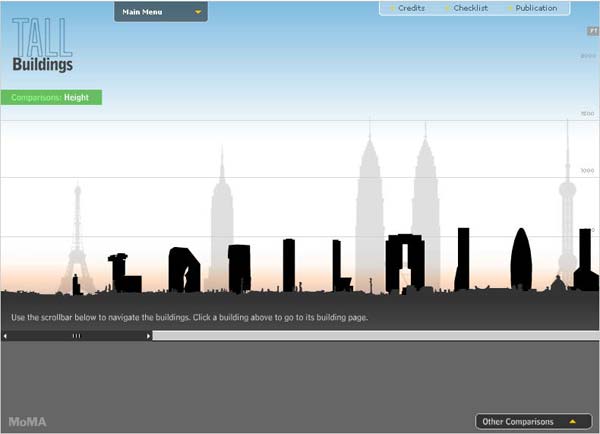Select the slim black tower between Empire State and Petronas
The height and width of the screenshot is (434, 600).
[289, 265]
